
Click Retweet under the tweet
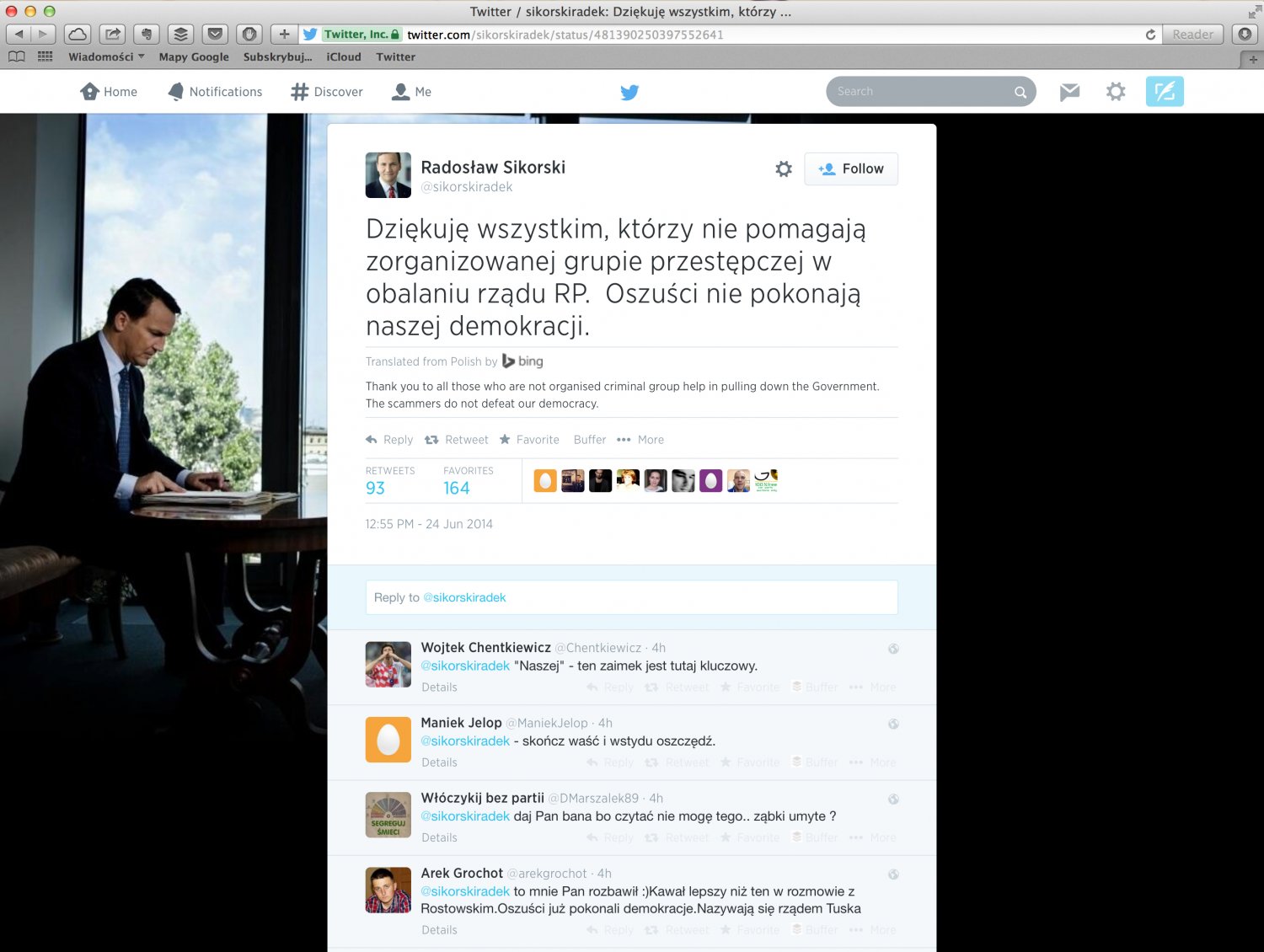click(457, 440)
